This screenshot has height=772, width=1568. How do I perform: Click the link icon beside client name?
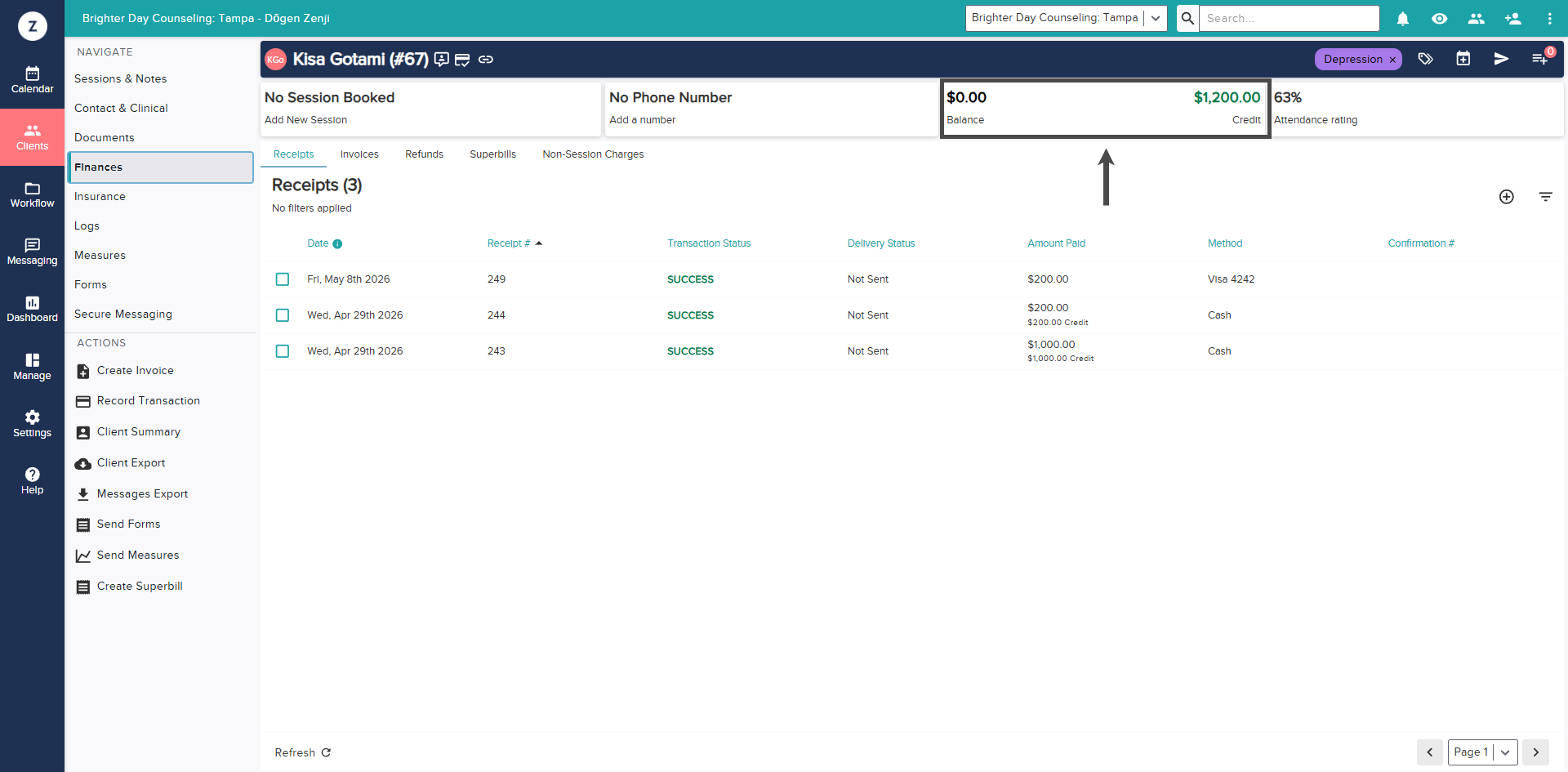pos(486,60)
